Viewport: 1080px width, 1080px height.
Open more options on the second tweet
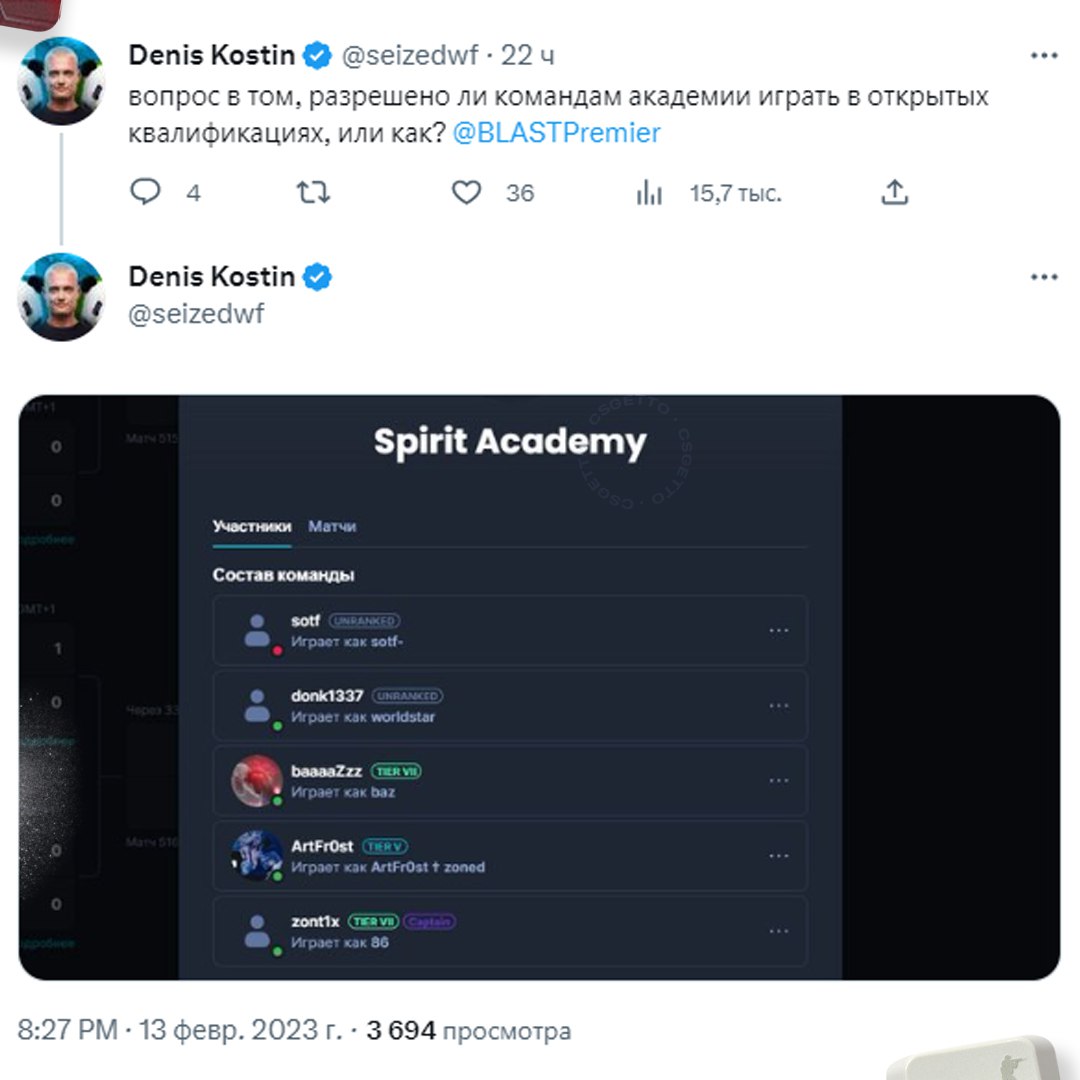(x=1043, y=278)
